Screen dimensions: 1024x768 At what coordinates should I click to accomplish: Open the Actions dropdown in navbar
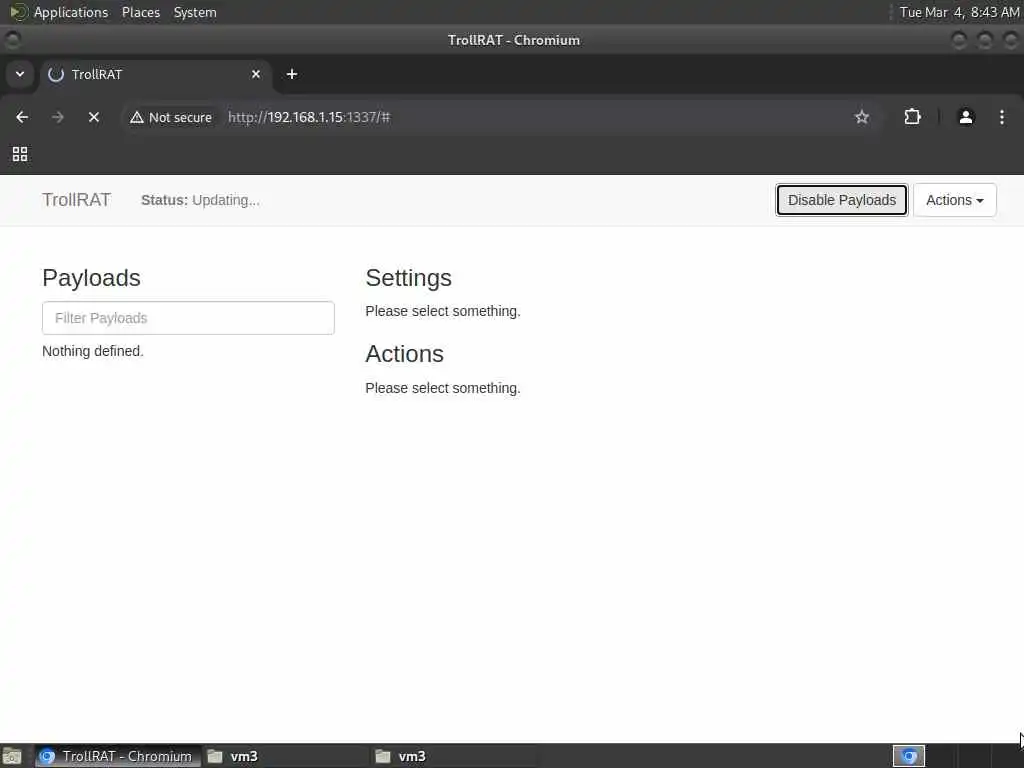click(x=955, y=200)
